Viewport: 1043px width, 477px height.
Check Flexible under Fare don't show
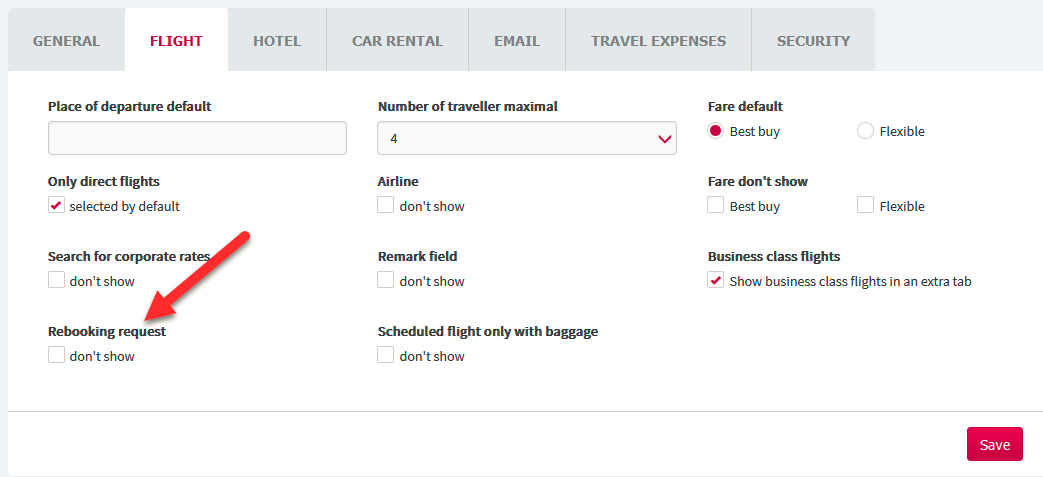(865, 206)
